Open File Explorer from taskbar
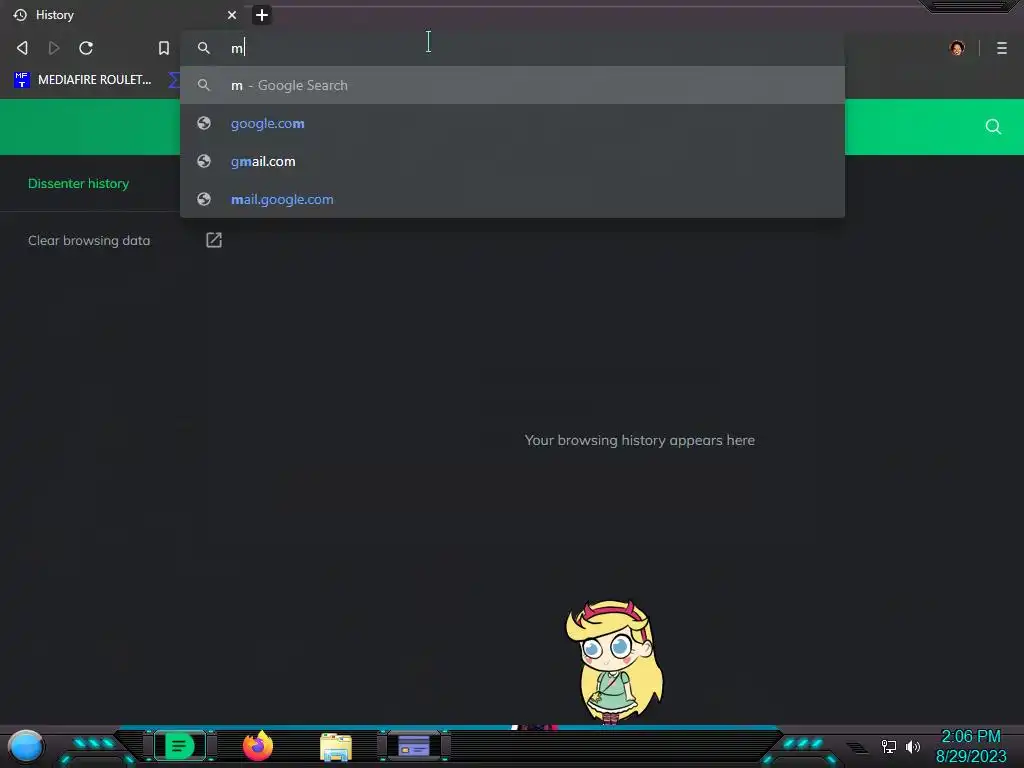1024x768 pixels. click(336, 747)
